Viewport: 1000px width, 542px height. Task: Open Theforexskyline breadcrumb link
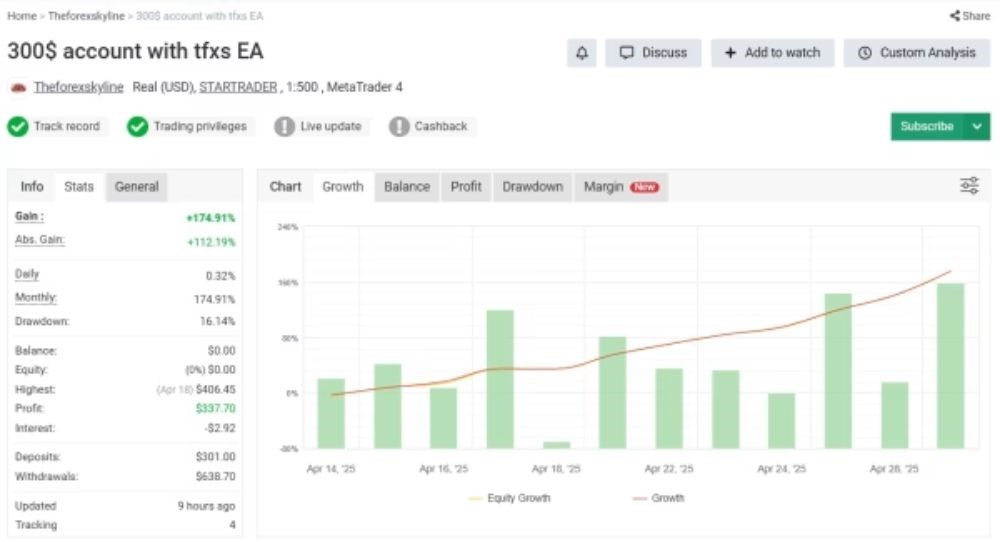click(86, 16)
